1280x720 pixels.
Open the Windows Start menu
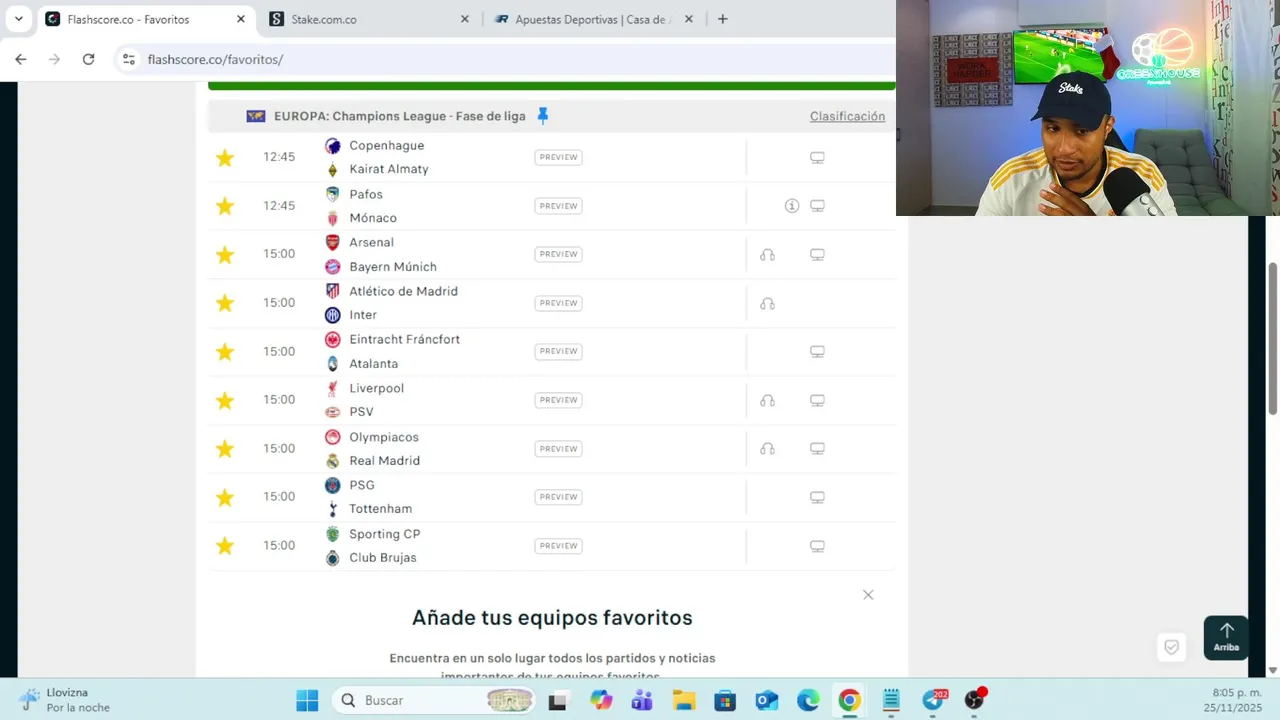click(307, 700)
